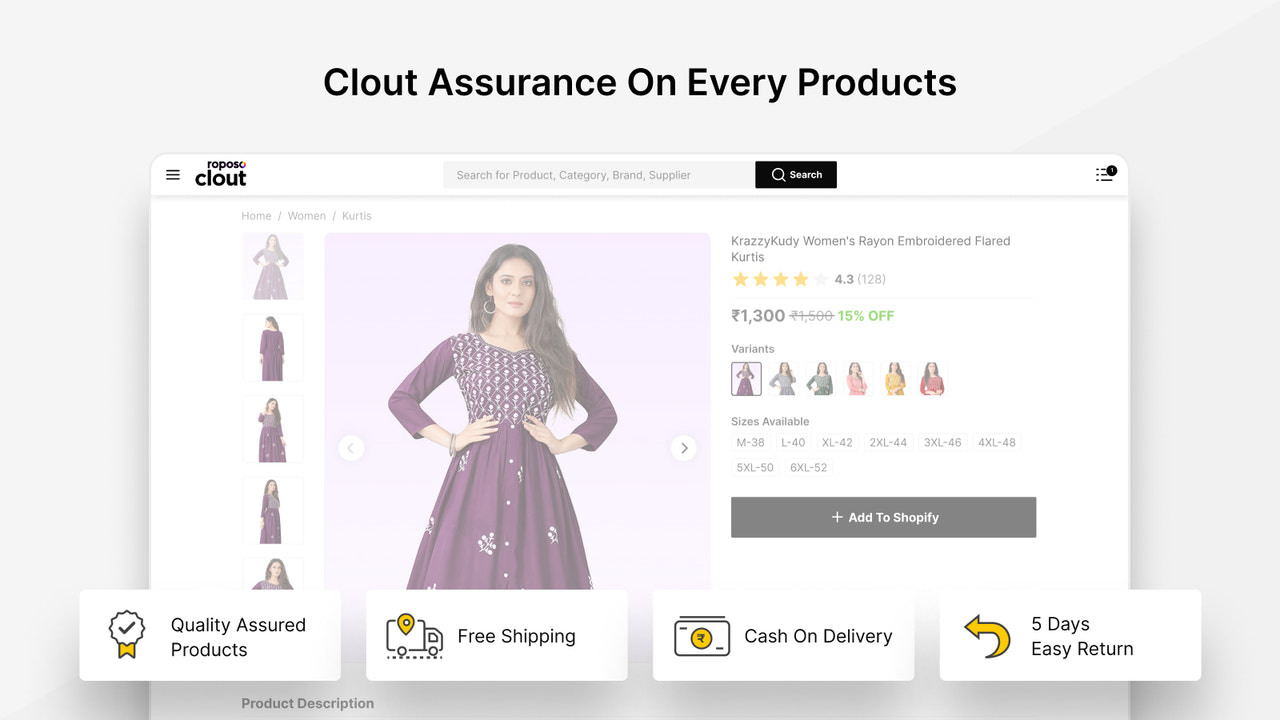Open the hamburger navigation menu
This screenshot has height=720, width=1280.
[172, 174]
